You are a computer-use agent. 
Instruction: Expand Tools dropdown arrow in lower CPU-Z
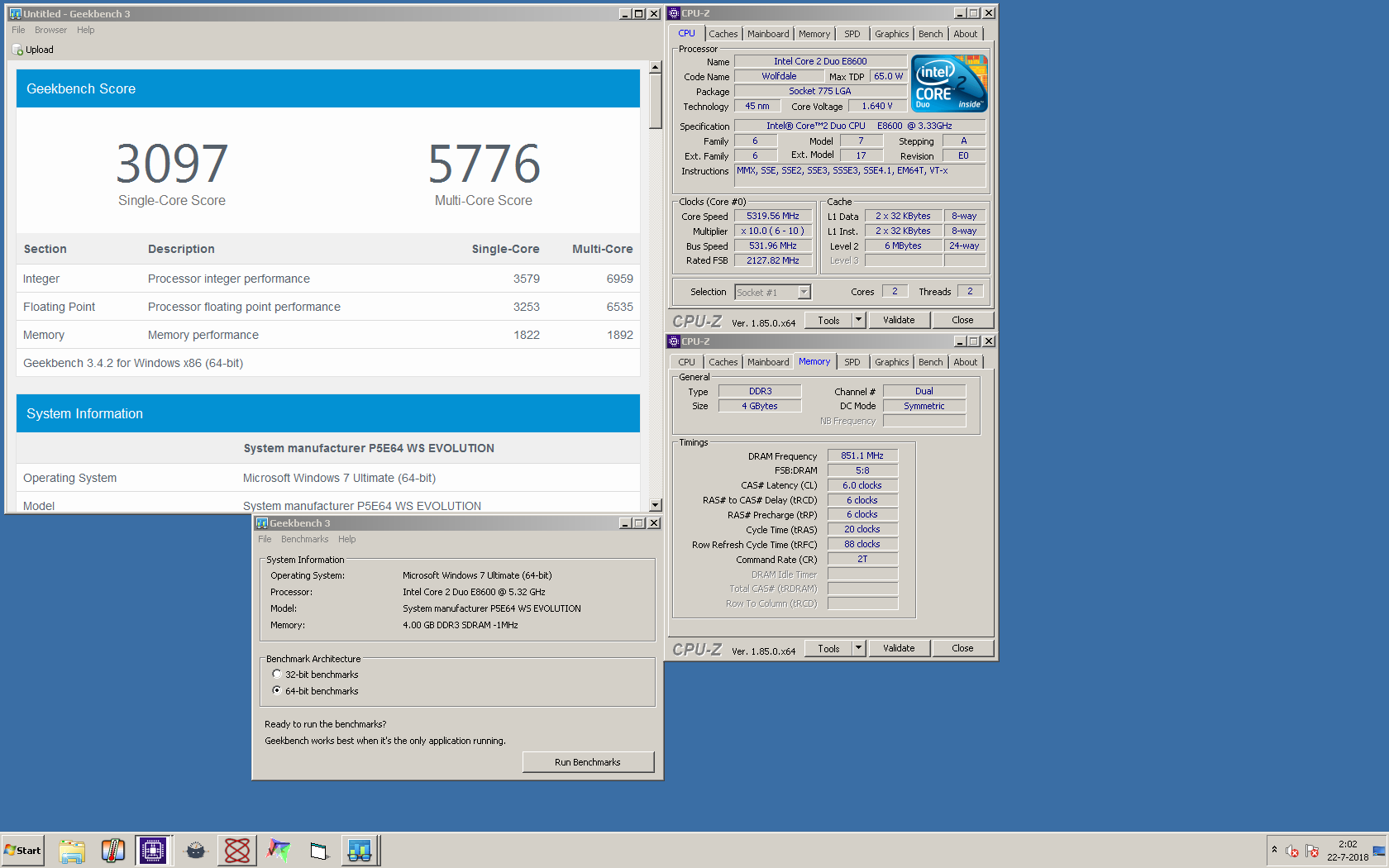[x=858, y=648]
